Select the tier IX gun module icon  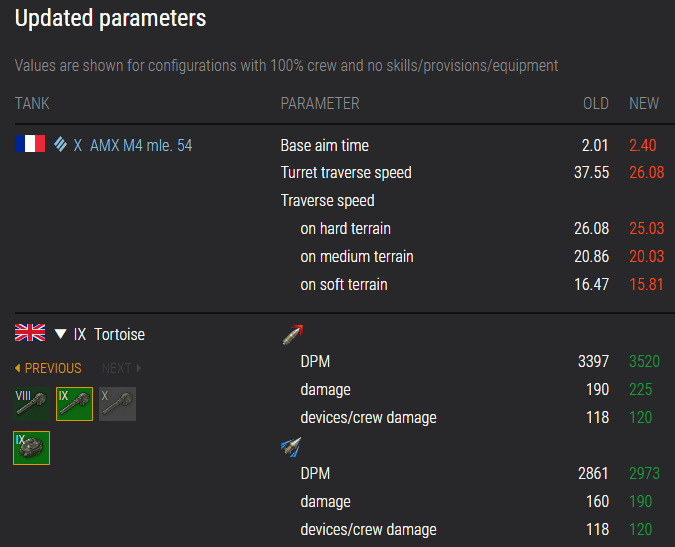(74, 404)
